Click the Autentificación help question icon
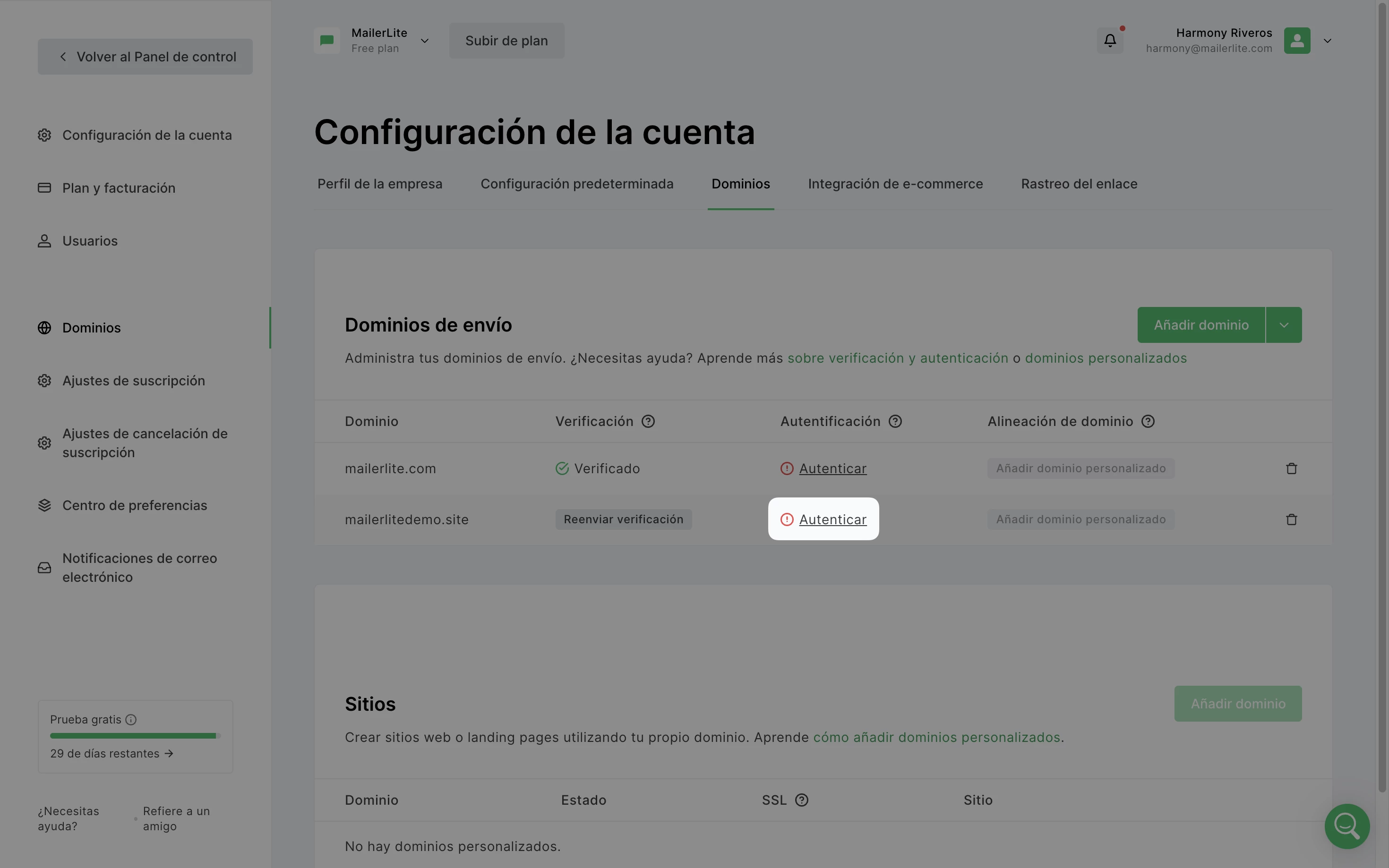The image size is (1389, 868). click(895, 421)
